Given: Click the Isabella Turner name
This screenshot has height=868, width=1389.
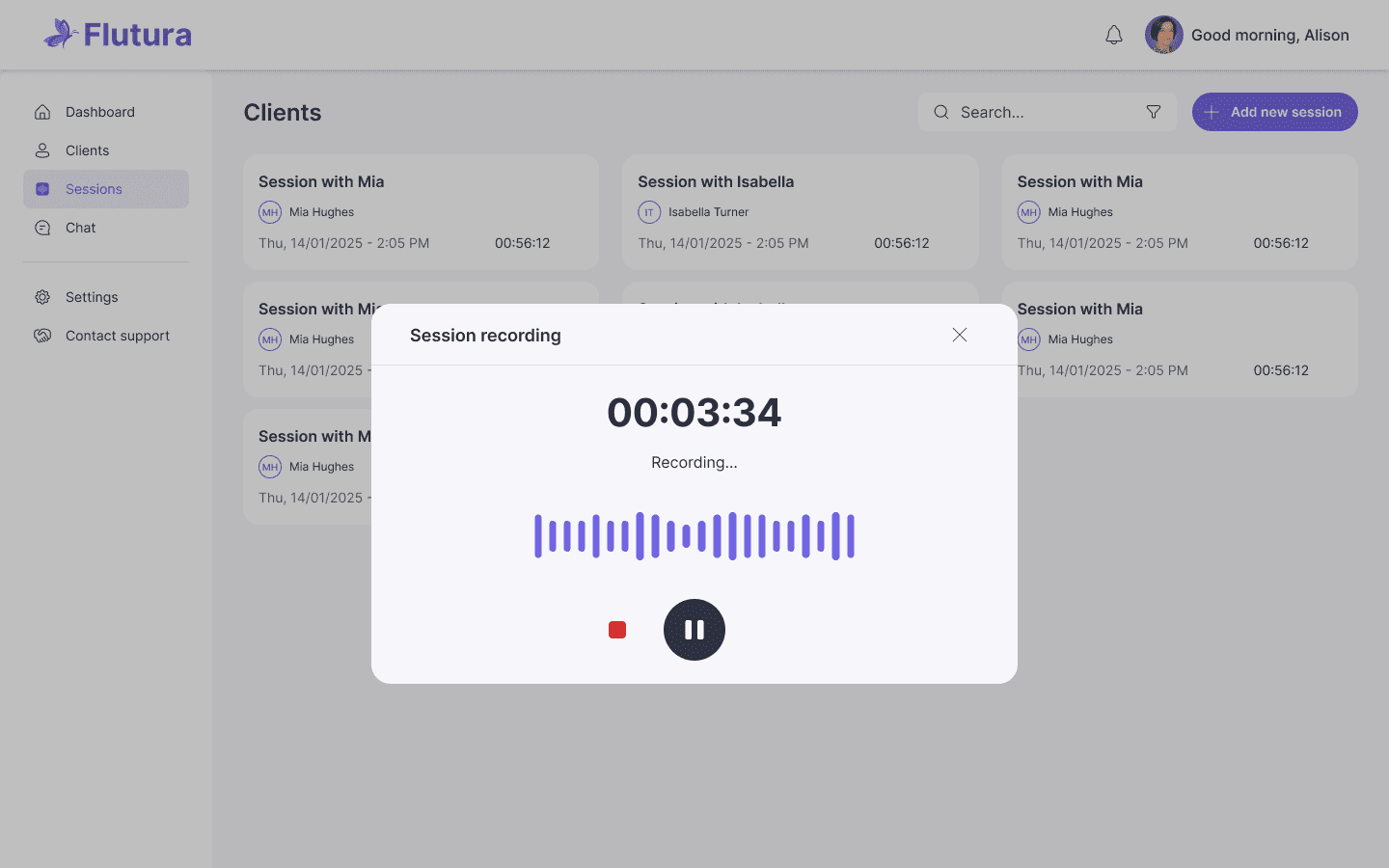Looking at the screenshot, I should [x=708, y=212].
